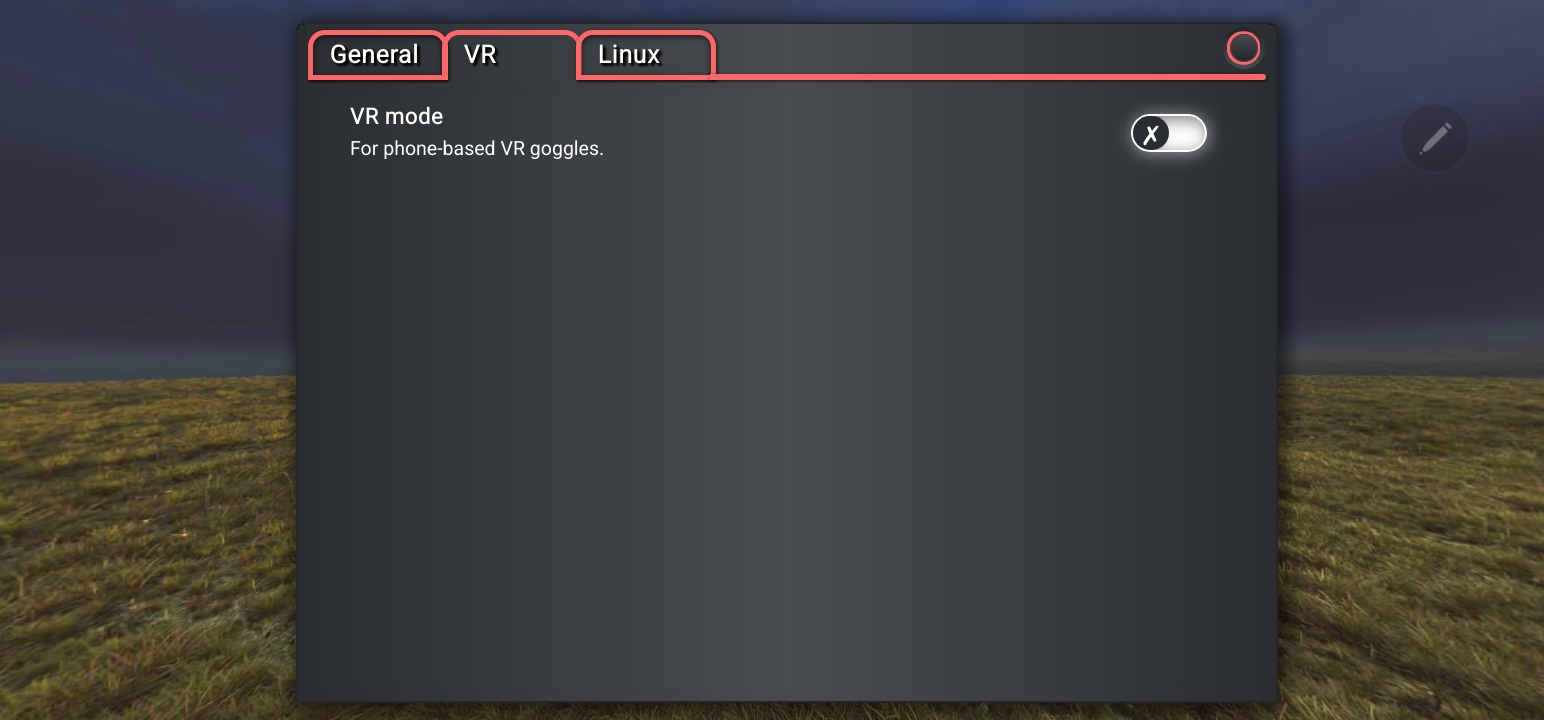Close the settings panel with the red circle
This screenshot has width=1544, height=720.
point(1243,48)
